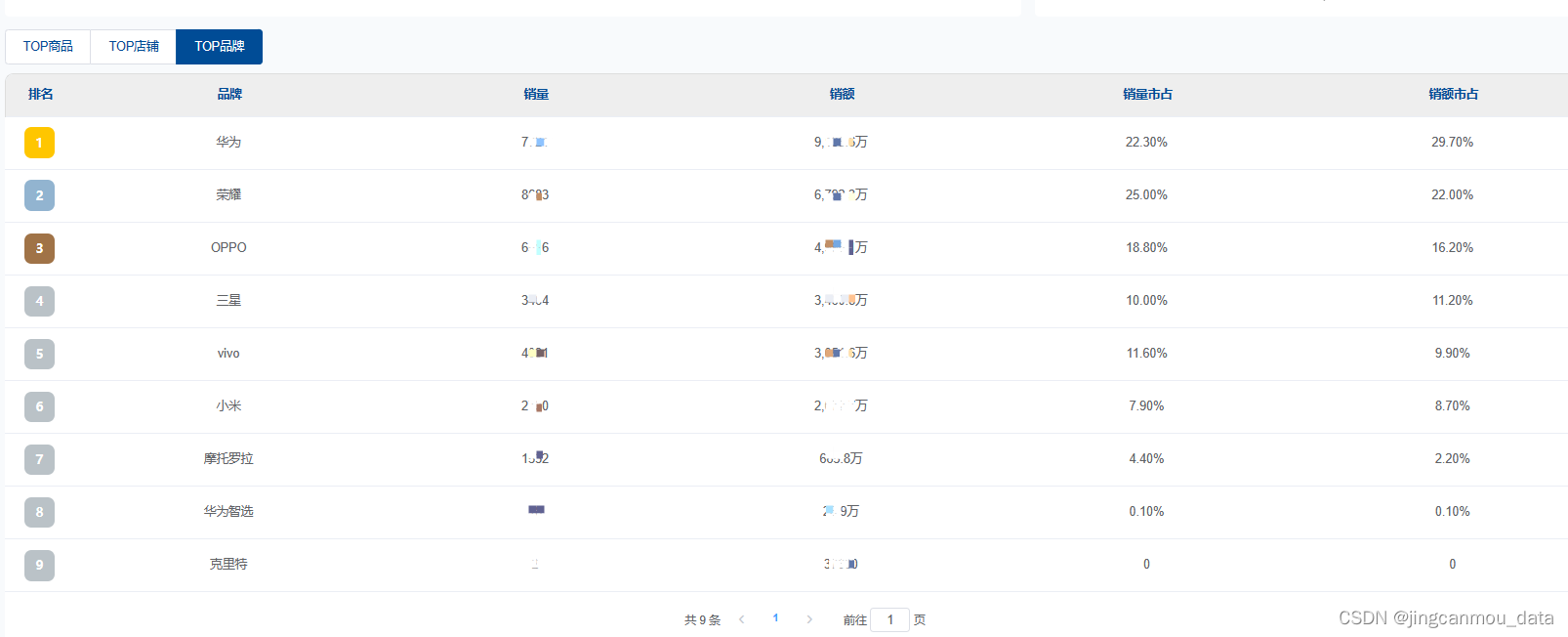Focus the page jump input field
This screenshot has height=637, width=1568.
click(x=889, y=619)
